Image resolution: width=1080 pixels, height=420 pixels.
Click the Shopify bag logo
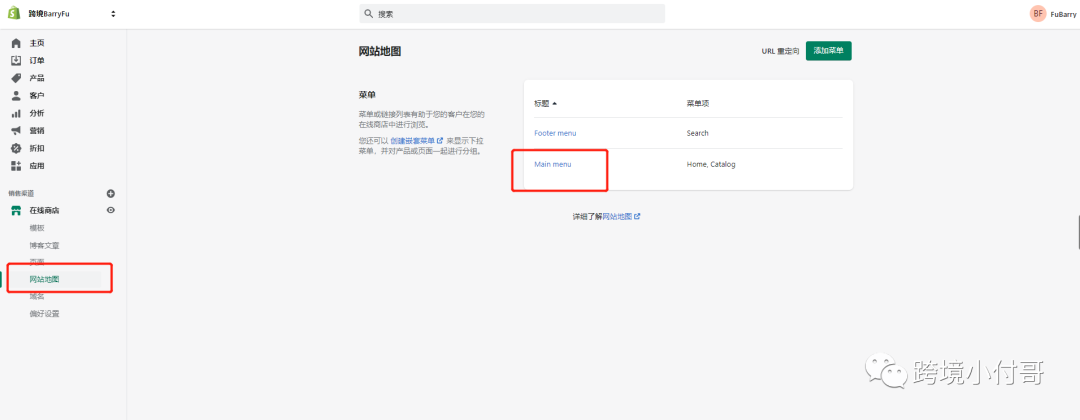(x=14, y=13)
